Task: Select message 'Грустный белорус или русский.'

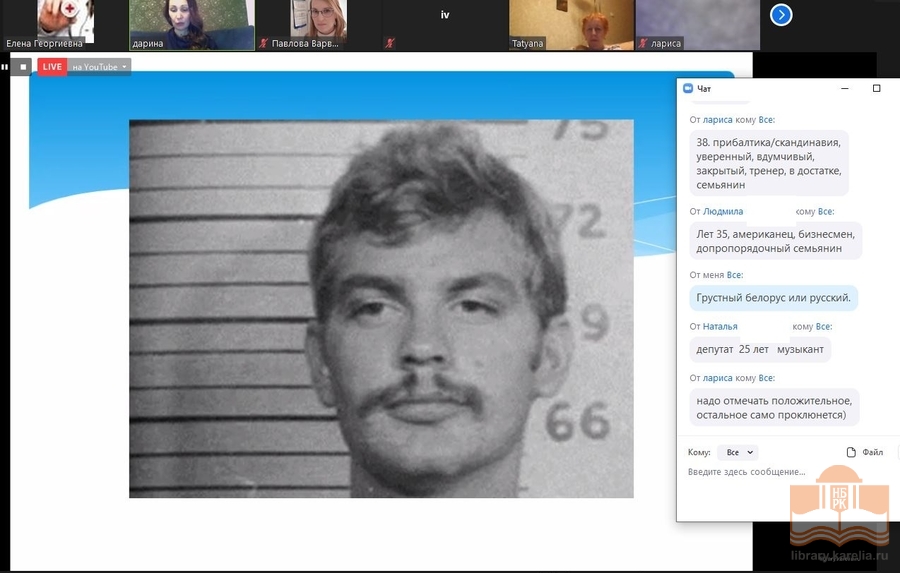Action: [x=773, y=298]
